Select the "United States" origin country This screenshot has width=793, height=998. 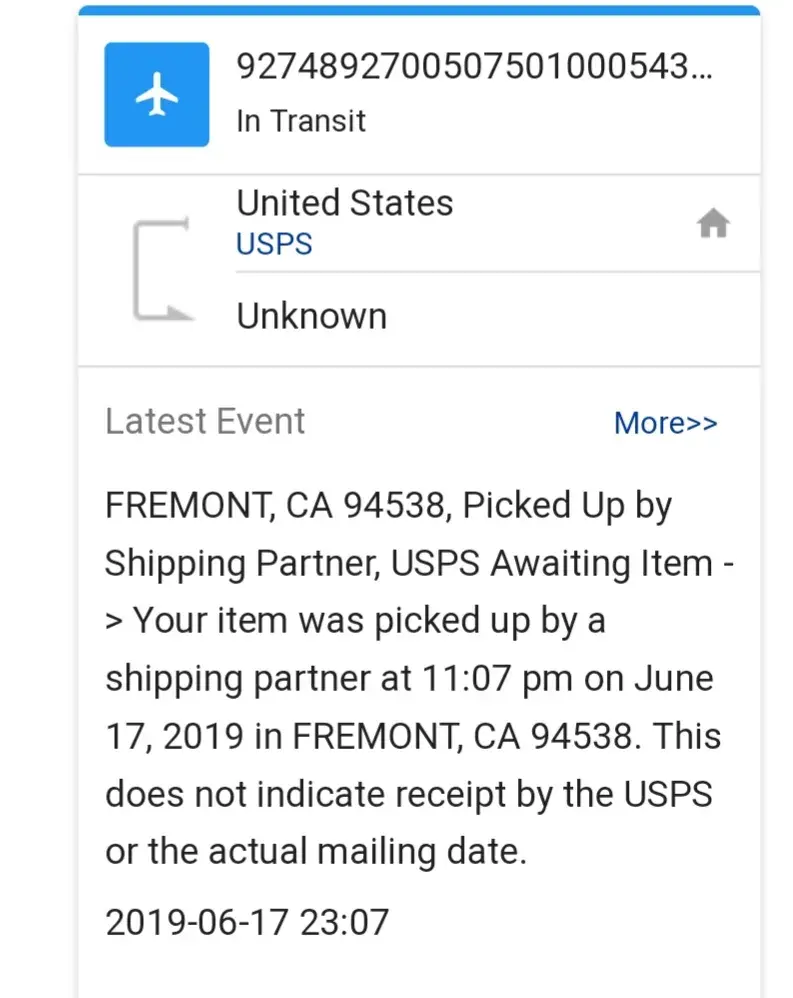[344, 203]
